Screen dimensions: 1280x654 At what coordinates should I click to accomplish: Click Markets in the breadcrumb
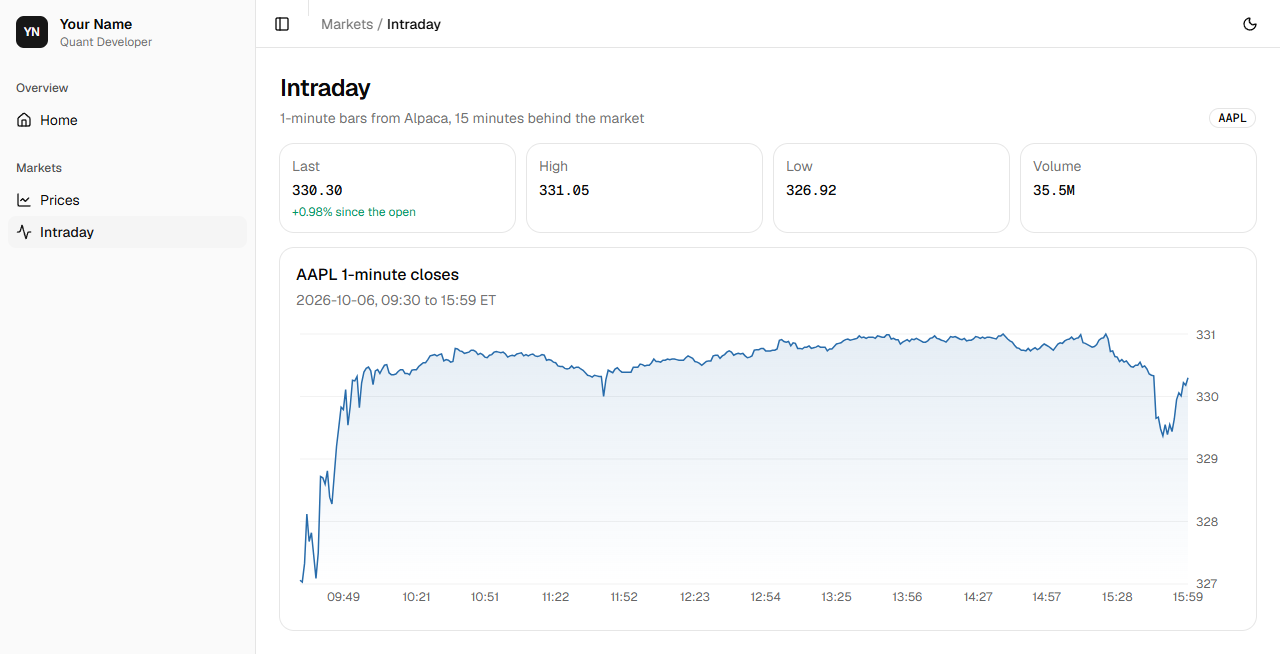pyautogui.click(x=347, y=24)
